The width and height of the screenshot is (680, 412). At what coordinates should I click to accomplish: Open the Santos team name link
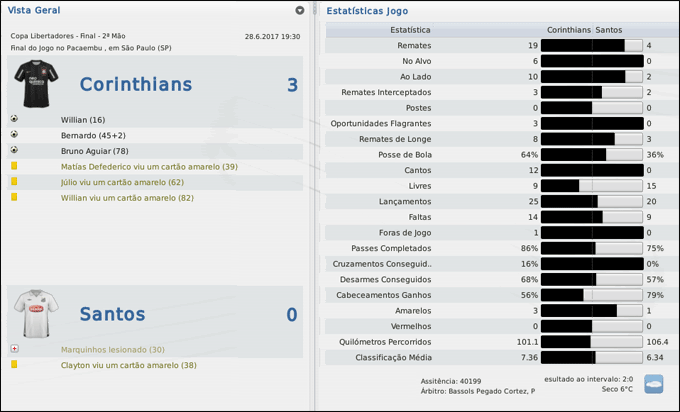[112, 314]
